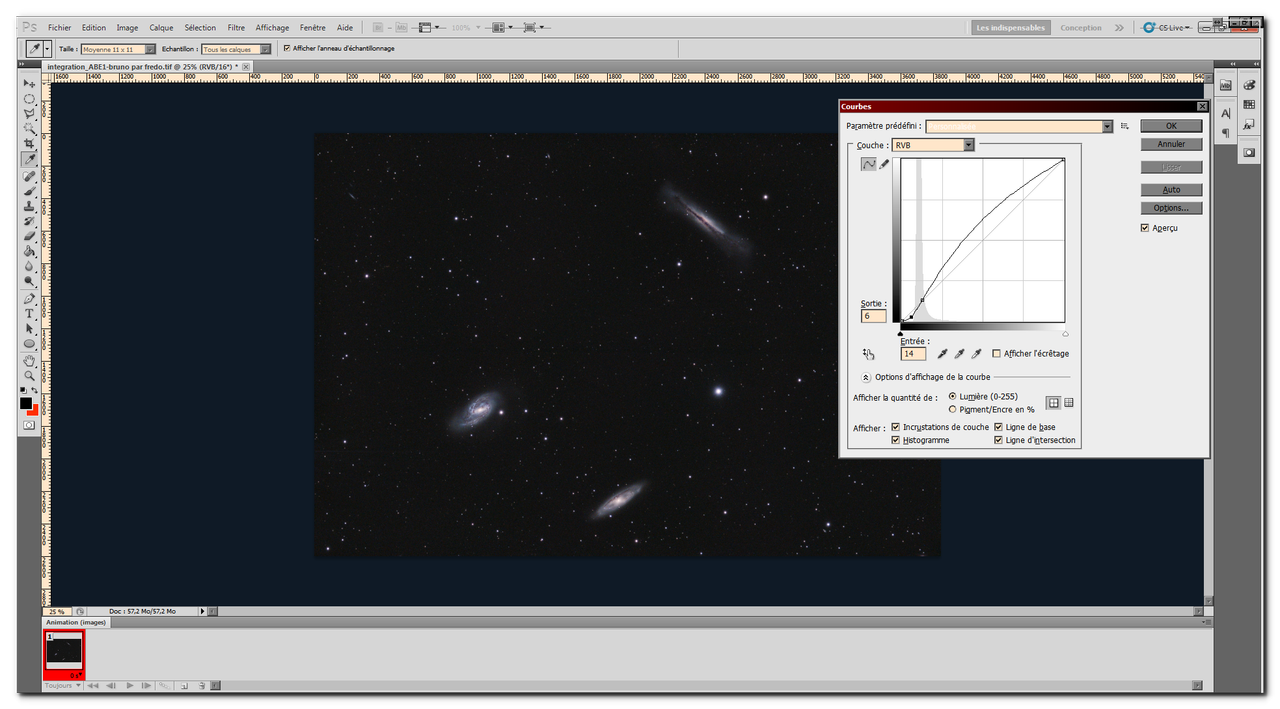1280x709 pixels.
Task: Switch to the Conception workspace
Action: click(x=1081, y=28)
